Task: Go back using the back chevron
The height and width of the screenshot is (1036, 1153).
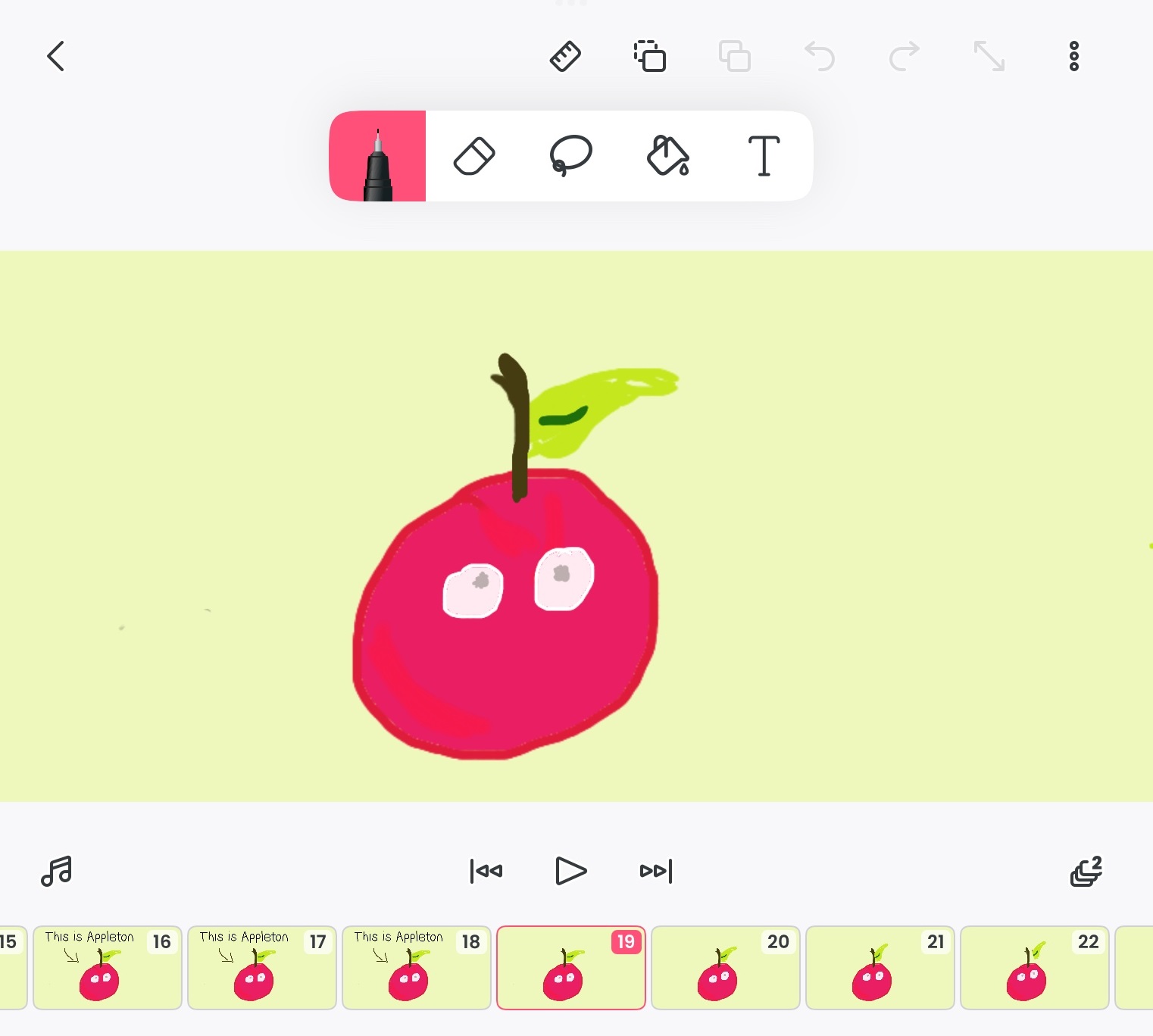Action: [x=56, y=57]
